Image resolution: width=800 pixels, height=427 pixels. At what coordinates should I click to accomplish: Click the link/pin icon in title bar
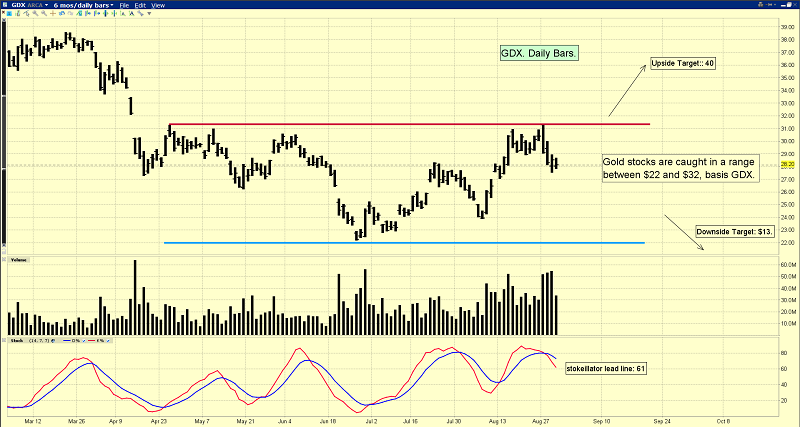[770, 5]
